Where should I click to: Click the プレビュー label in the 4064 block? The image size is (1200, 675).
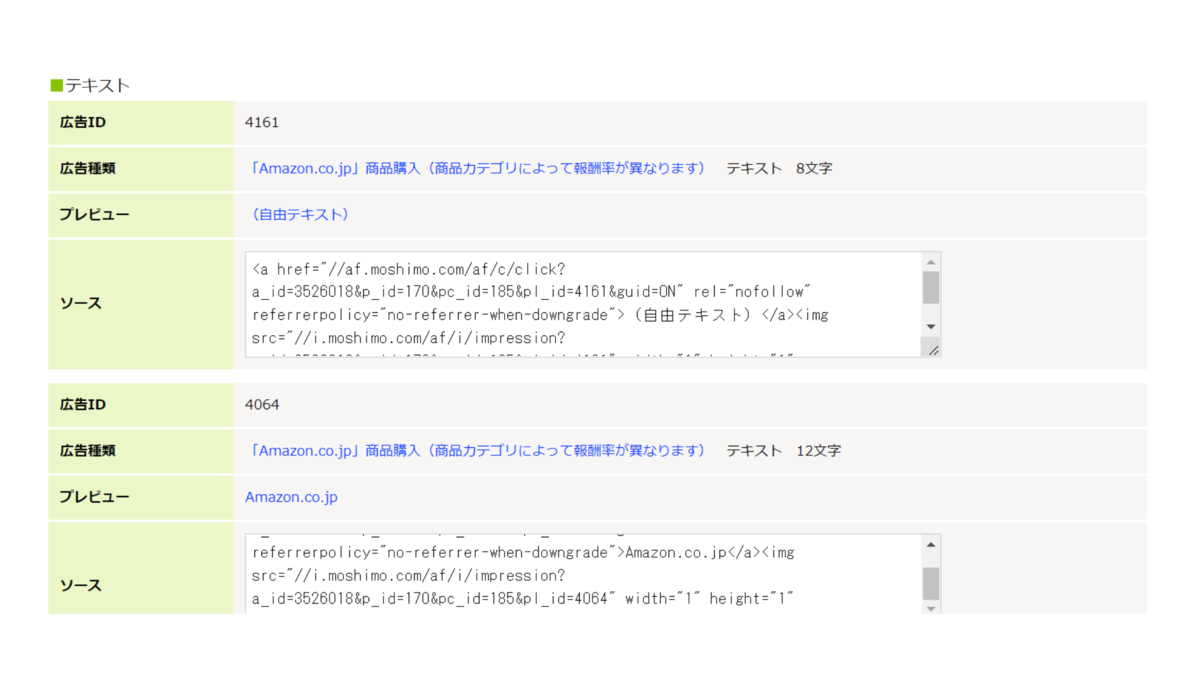pyautogui.click(x=94, y=496)
